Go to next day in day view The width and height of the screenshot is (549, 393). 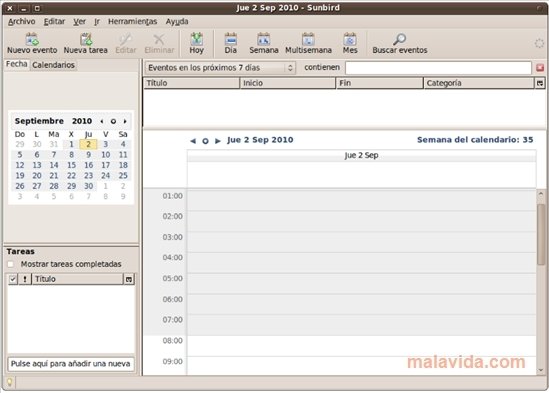[218, 141]
